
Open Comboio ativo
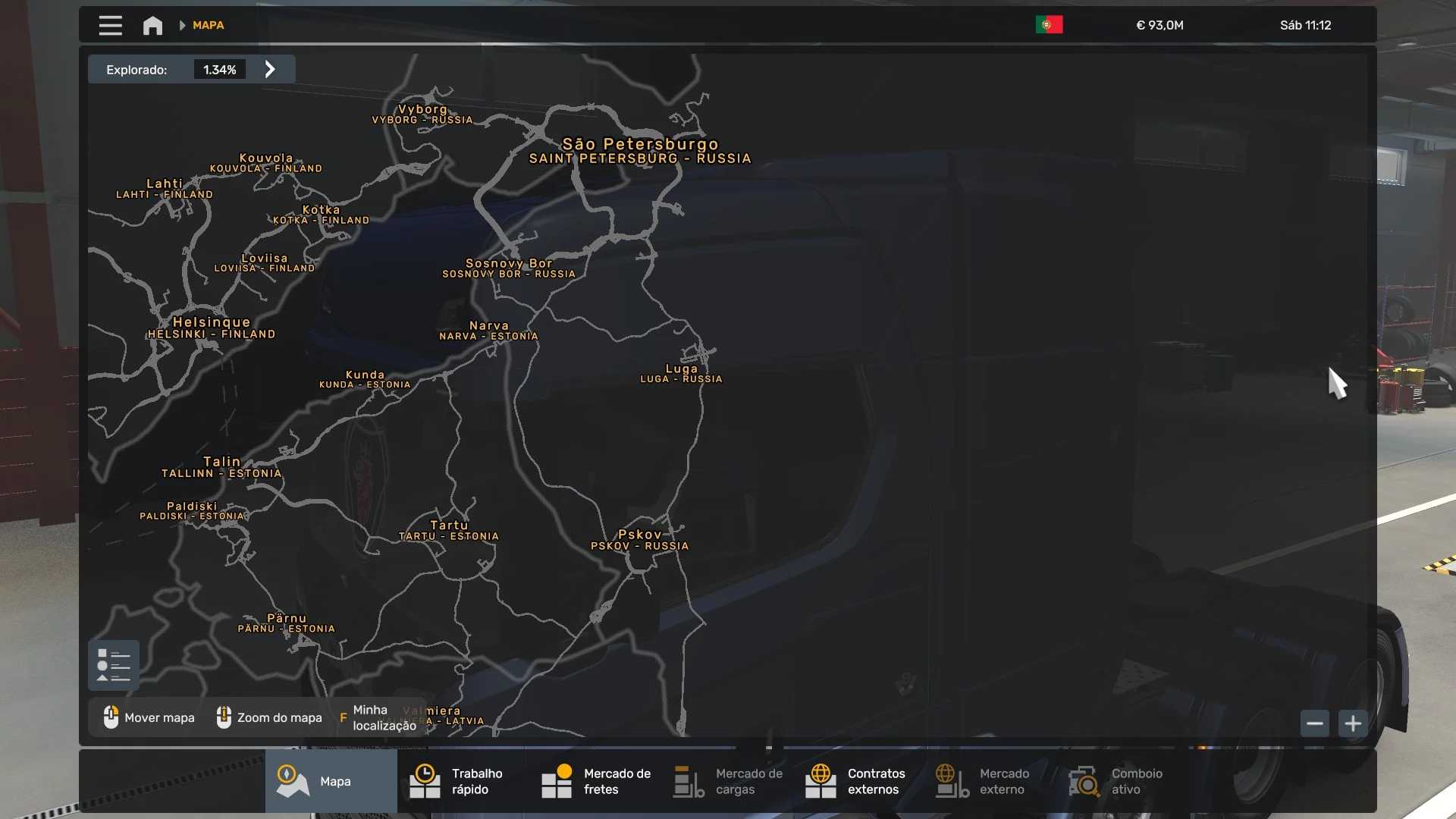click(1122, 781)
